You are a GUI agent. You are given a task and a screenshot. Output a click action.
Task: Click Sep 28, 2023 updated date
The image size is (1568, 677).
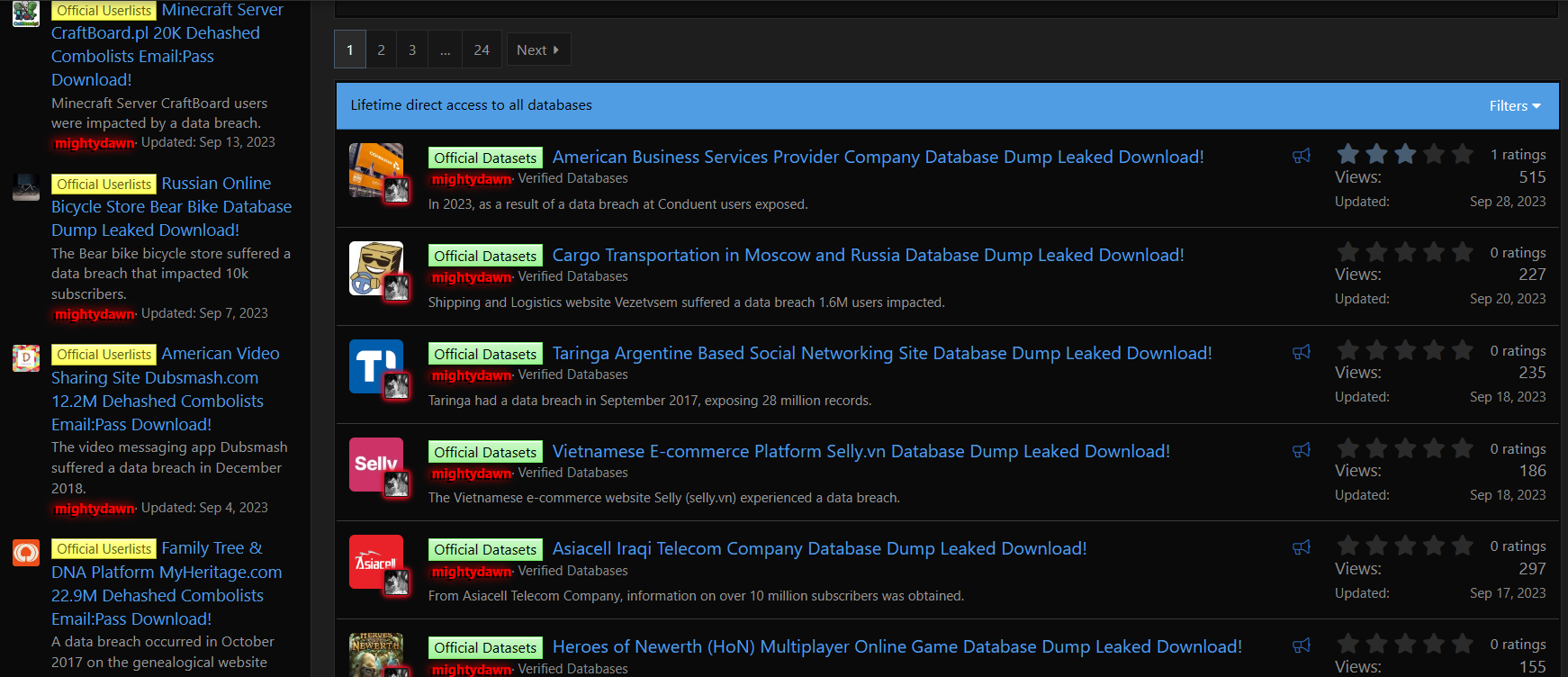[x=1508, y=202]
